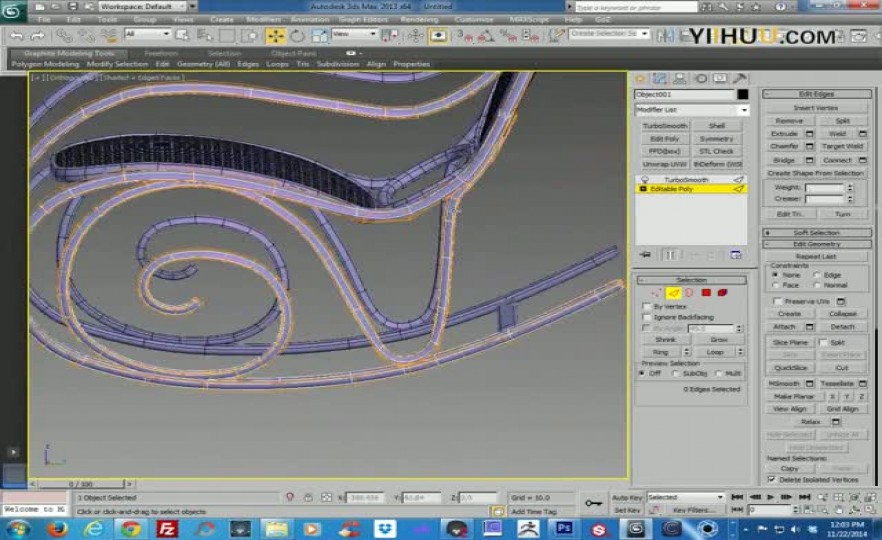Enable By Vertex checkbox
Image resolution: width=882 pixels, height=540 pixels.
click(647, 307)
